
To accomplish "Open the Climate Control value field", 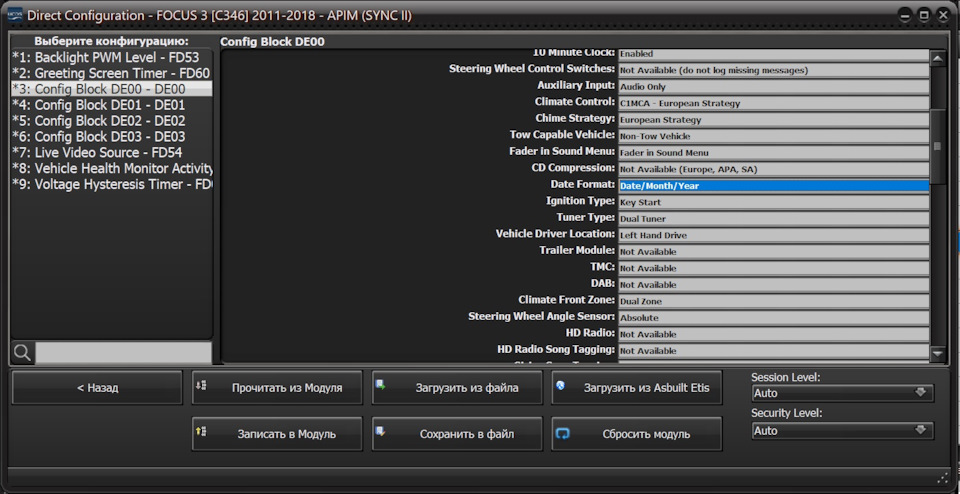I will (773, 103).
